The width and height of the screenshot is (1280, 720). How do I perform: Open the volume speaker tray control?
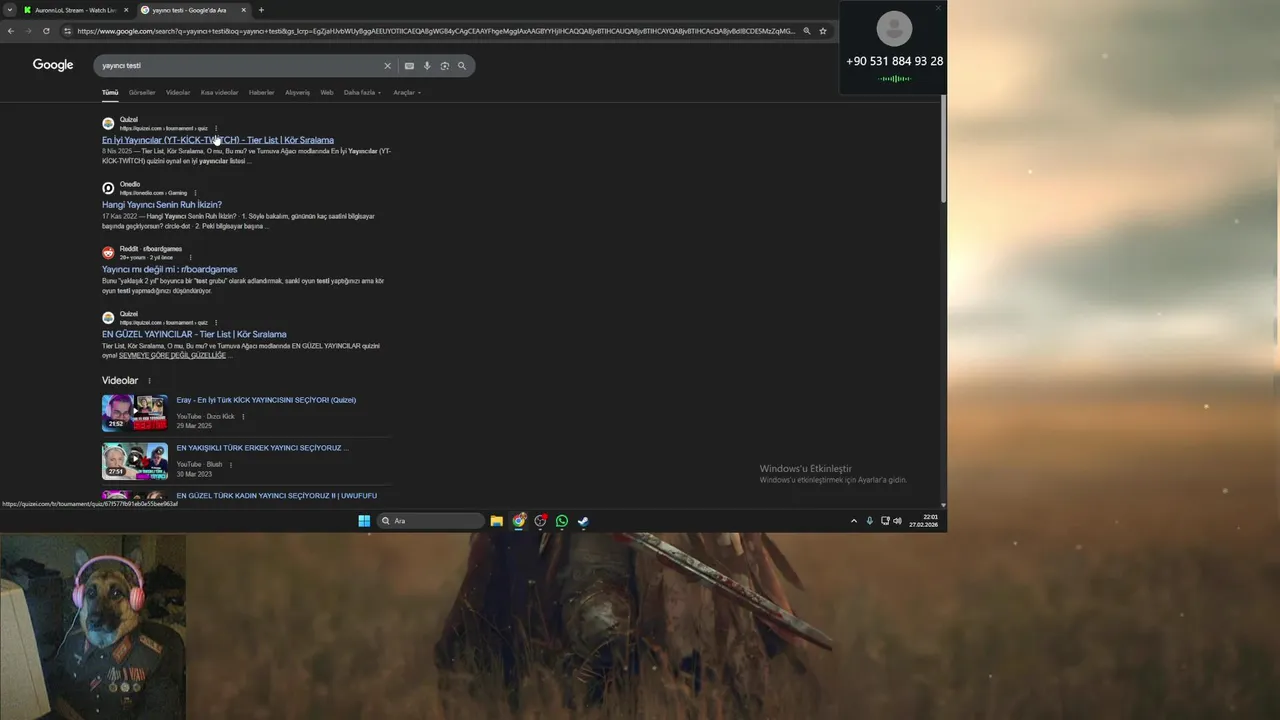(x=897, y=521)
